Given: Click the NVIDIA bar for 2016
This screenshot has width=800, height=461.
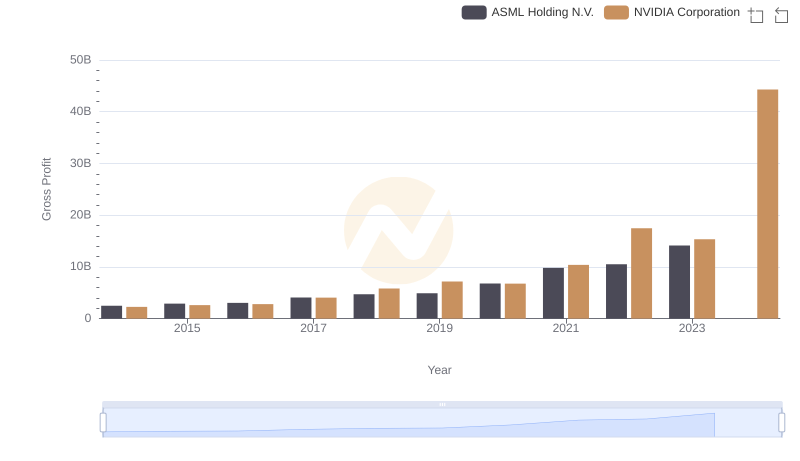Looking at the screenshot, I should pos(263,311).
